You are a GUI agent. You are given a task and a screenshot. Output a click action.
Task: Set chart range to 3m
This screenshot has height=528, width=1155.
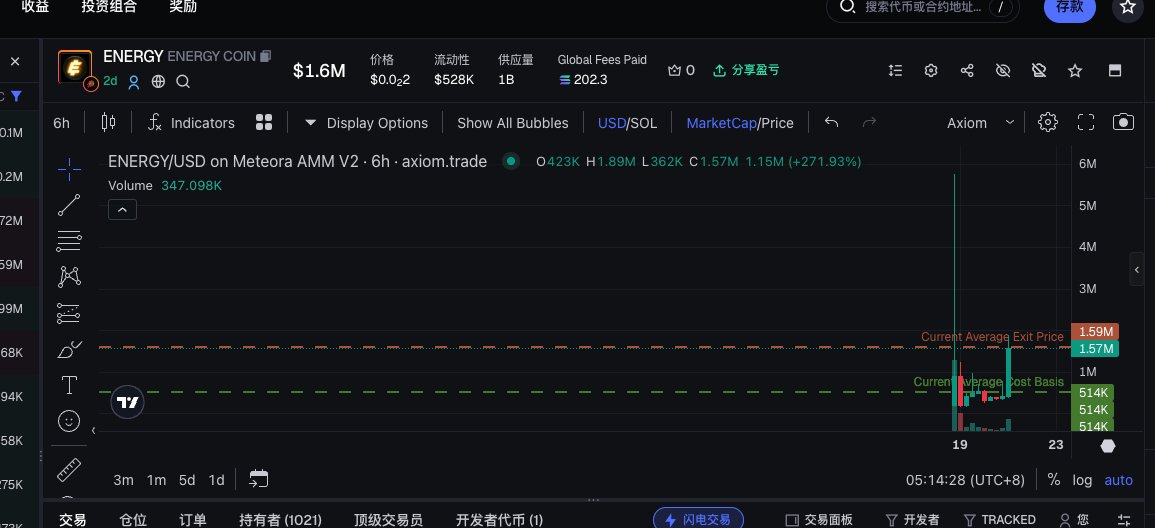tap(124, 480)
